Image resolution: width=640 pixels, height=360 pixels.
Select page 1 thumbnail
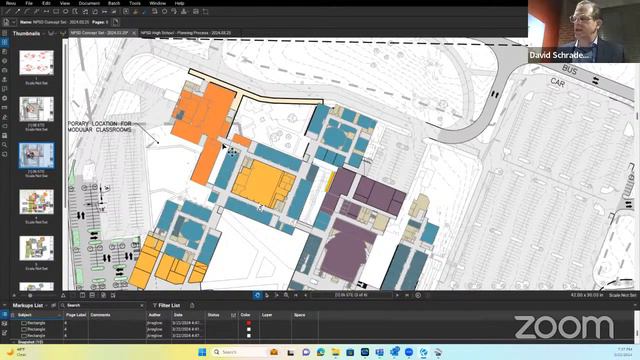point(36,62)
